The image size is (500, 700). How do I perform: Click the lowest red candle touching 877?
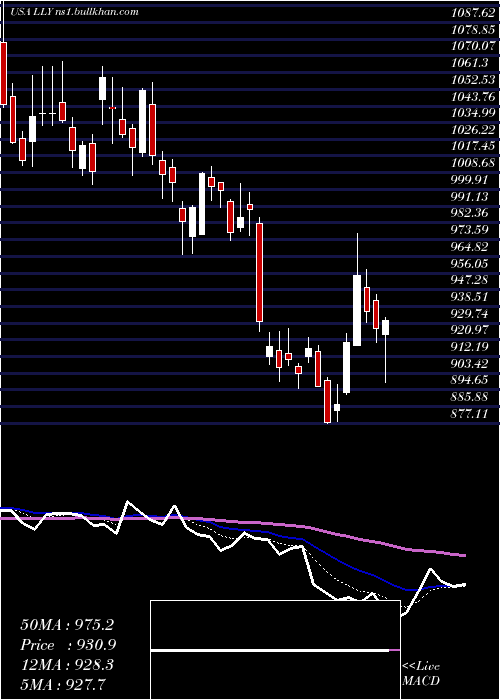pos(328,401)
